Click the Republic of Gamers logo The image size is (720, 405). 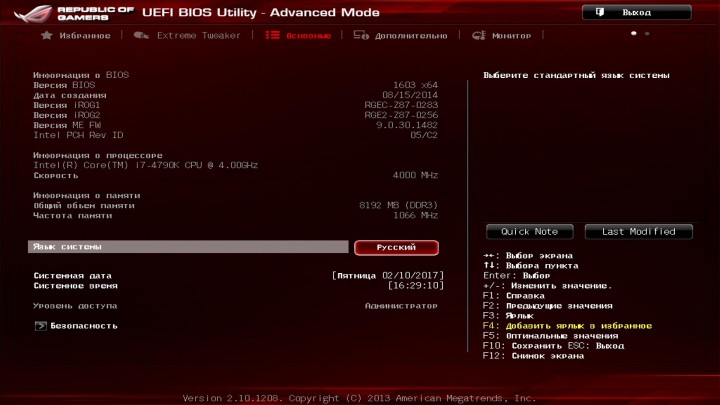click(x=73, y=13)
